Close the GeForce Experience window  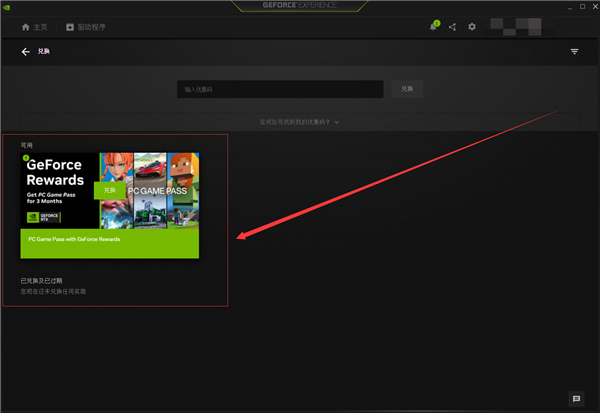595,7
